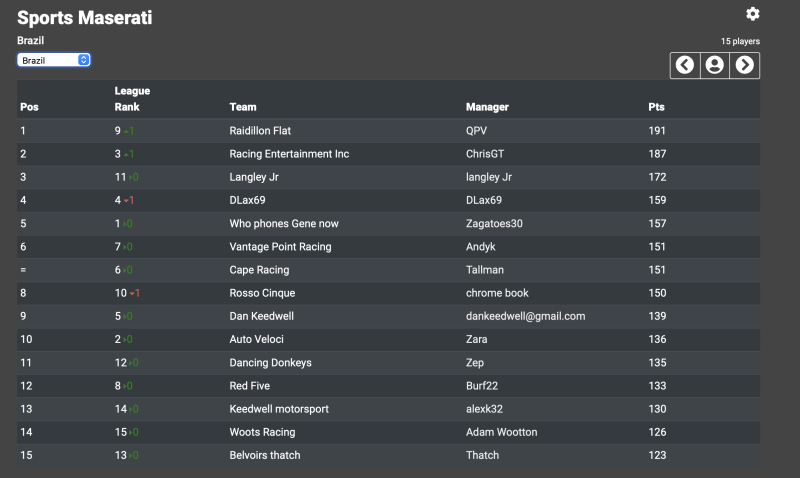Image resolution: width=800 pixels, height=478 pixels.
Task: Click the Manager column header
Action: tap(487, 107)
